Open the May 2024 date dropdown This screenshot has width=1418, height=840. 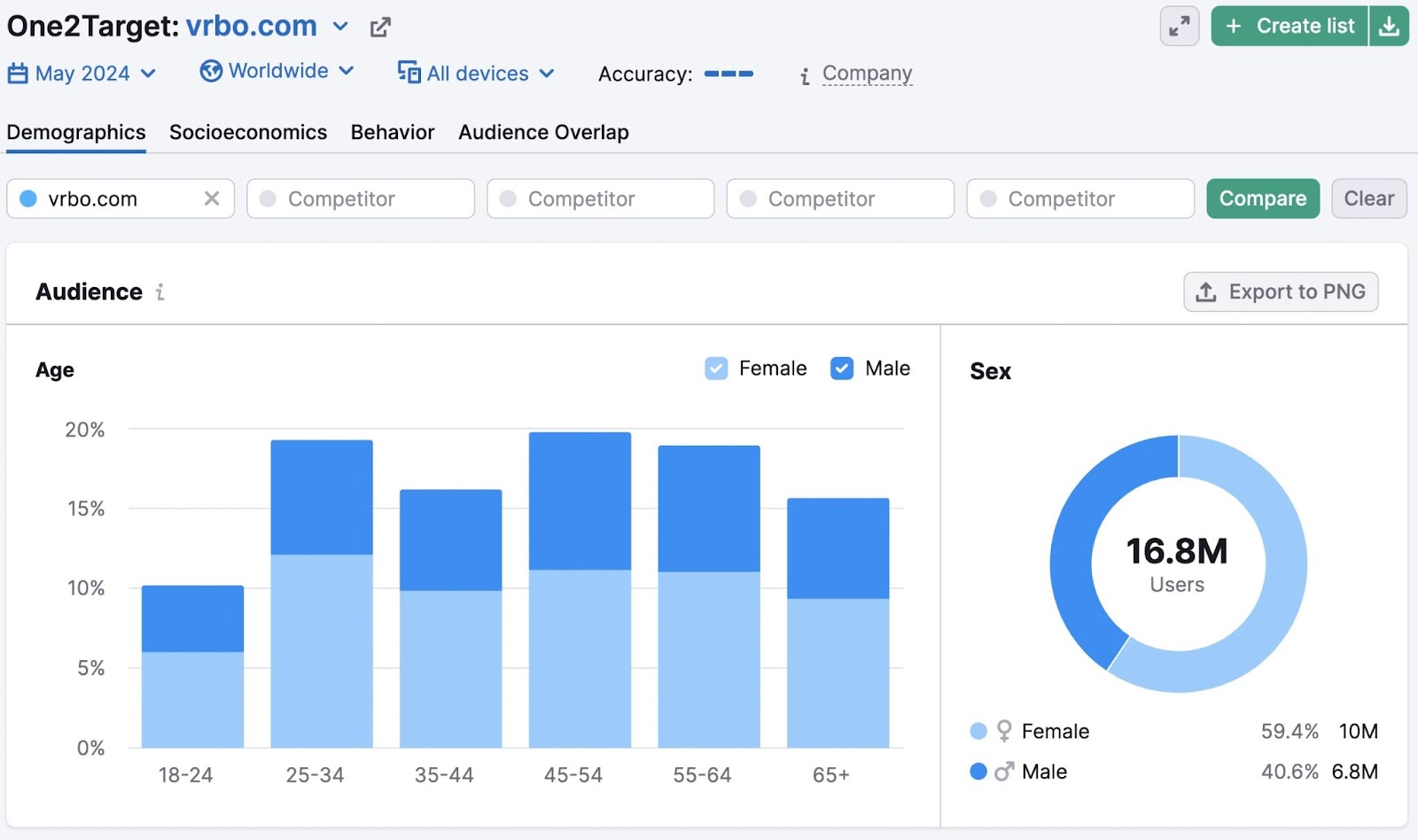click(x=82, y=74)
